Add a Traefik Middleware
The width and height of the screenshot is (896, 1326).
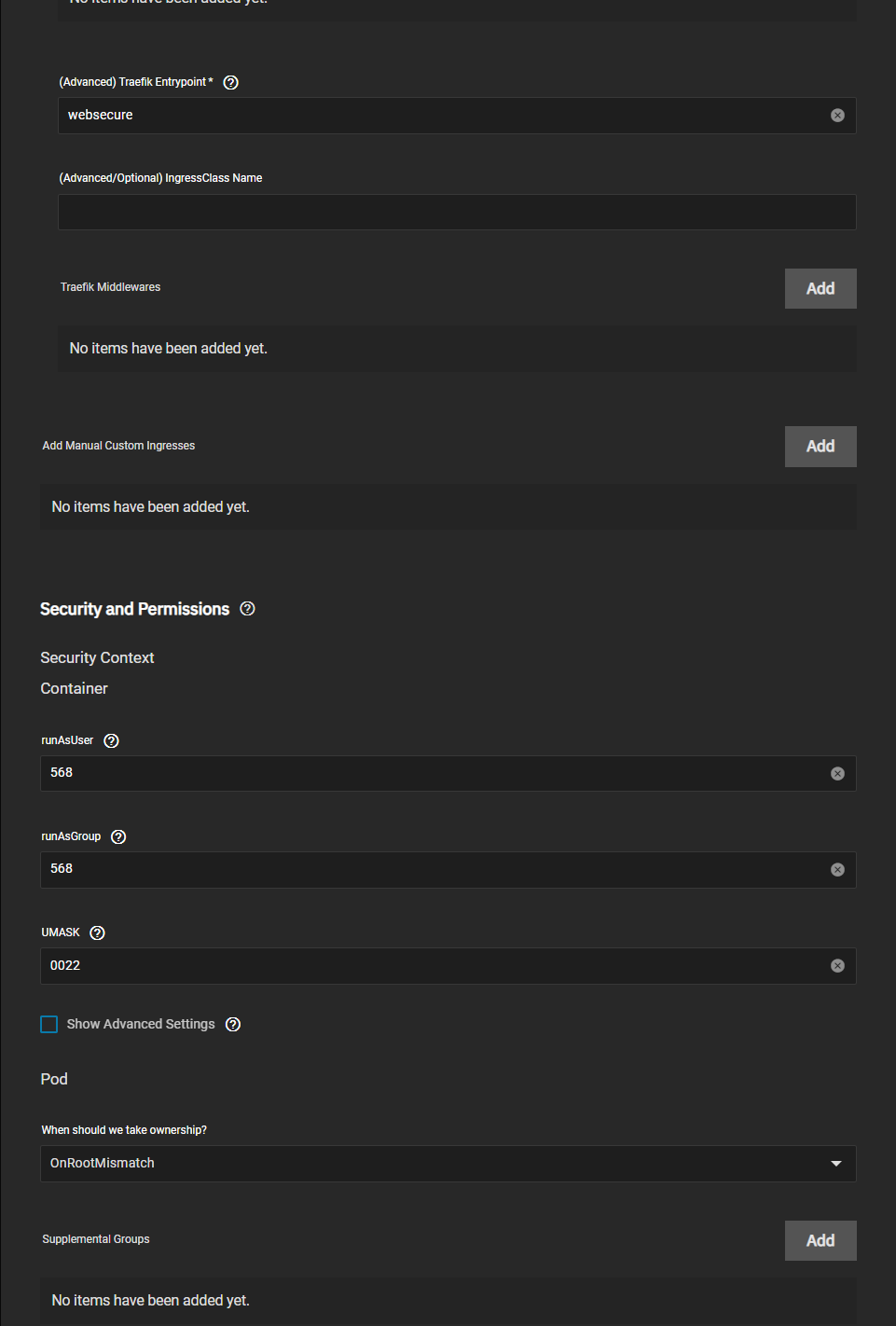click(x=820, y=288)
